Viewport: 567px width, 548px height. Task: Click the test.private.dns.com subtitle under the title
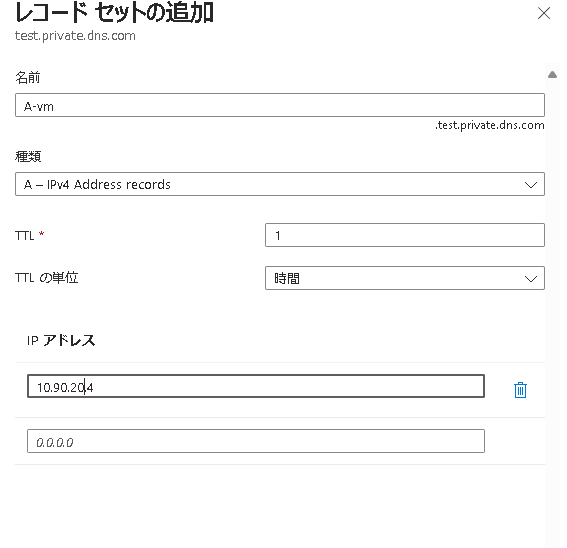(x=75, y=36)
